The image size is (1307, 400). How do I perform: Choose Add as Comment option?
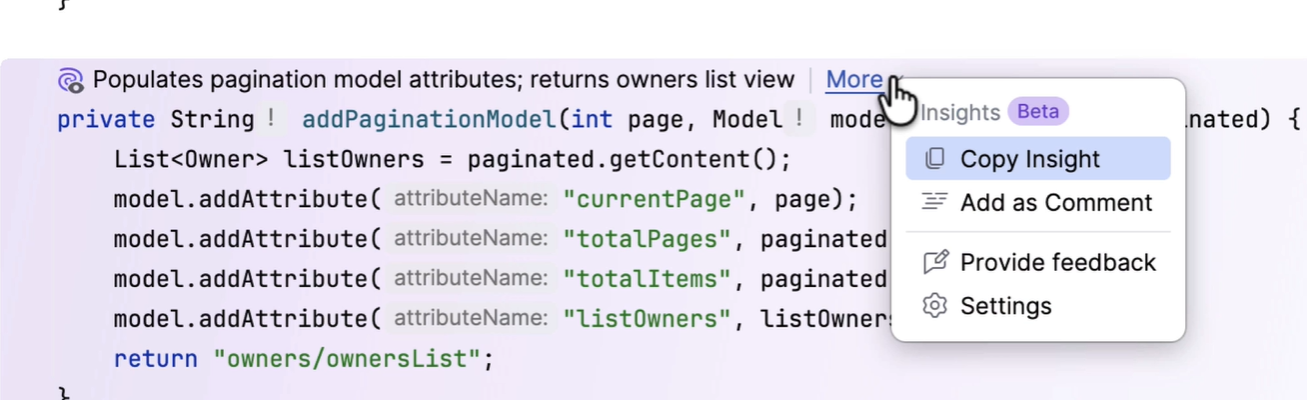[1038, 203]
